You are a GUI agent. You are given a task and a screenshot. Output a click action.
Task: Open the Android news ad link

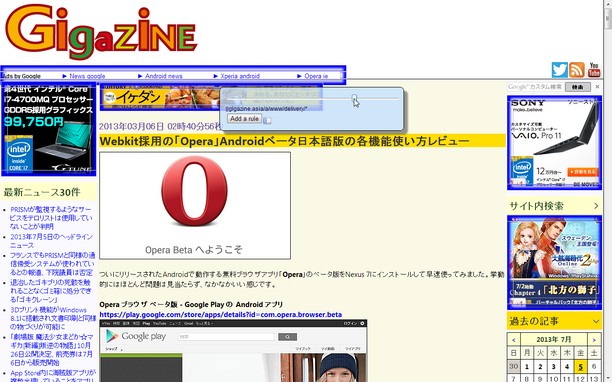tap(164, 76)
